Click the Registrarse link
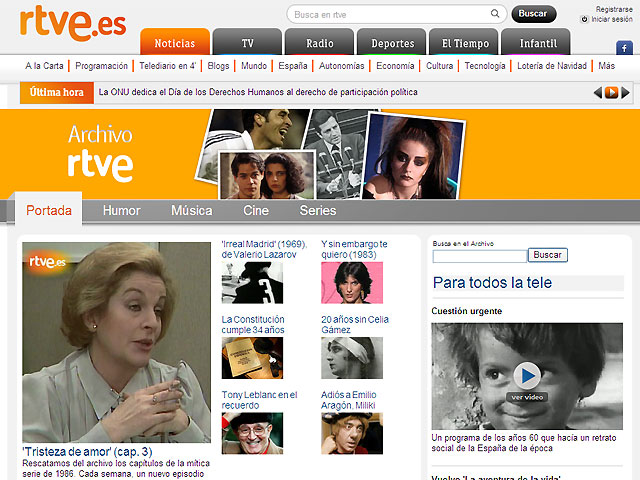Image resolution: width=640 pixels, height=480 pixels. tap(614, 9)
